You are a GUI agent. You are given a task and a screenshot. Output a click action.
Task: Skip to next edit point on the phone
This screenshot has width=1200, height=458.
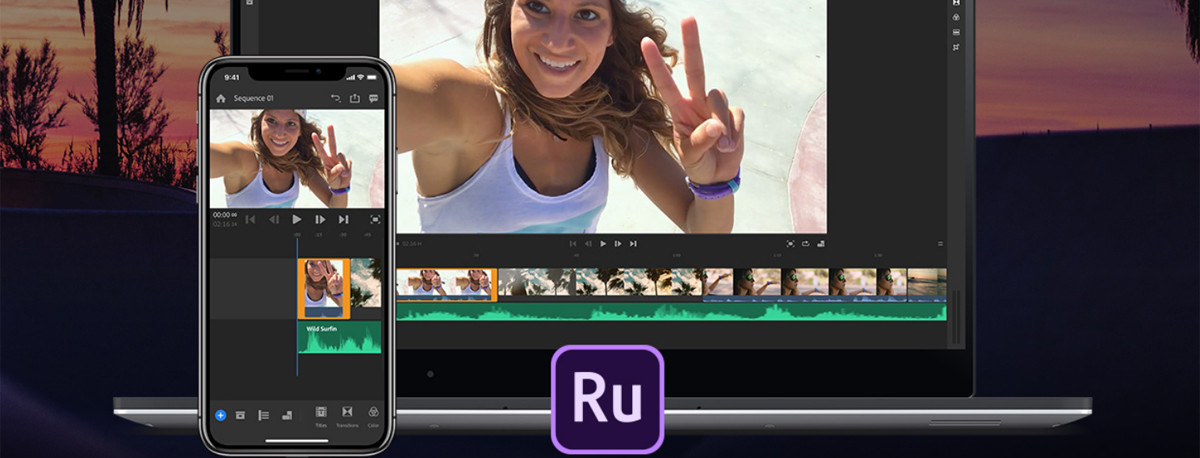(x=343, y=219)
